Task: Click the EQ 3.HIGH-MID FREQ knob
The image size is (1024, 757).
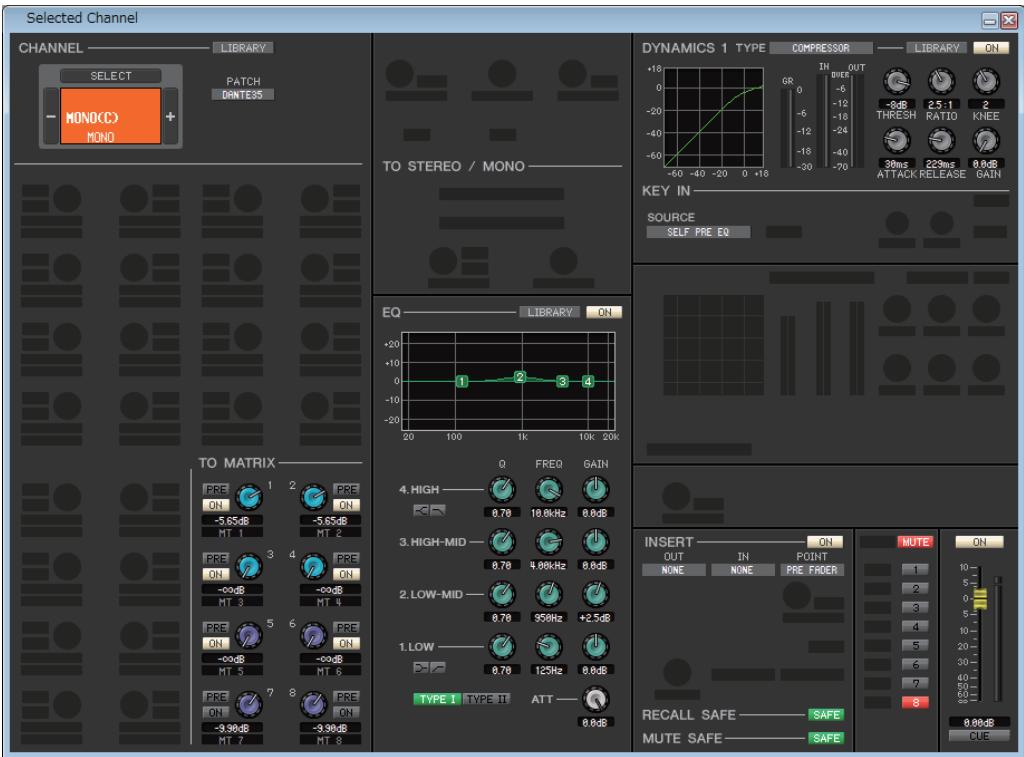Action: [549, 541]
